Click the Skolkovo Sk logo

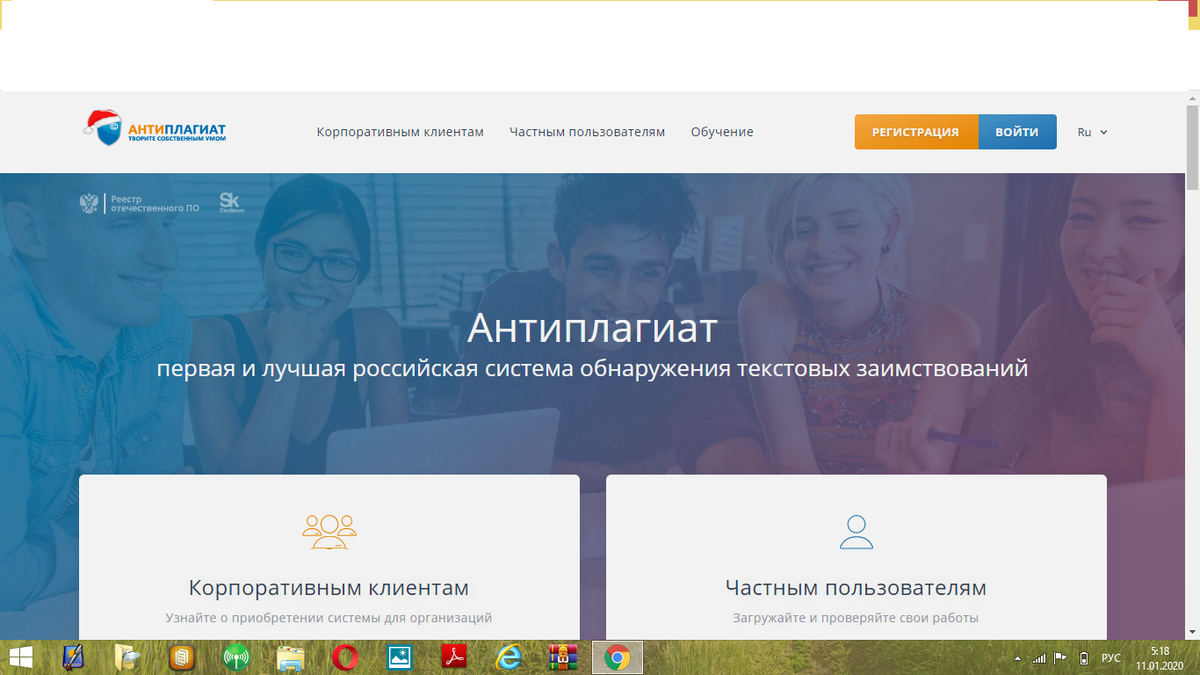tap(230, 202)
